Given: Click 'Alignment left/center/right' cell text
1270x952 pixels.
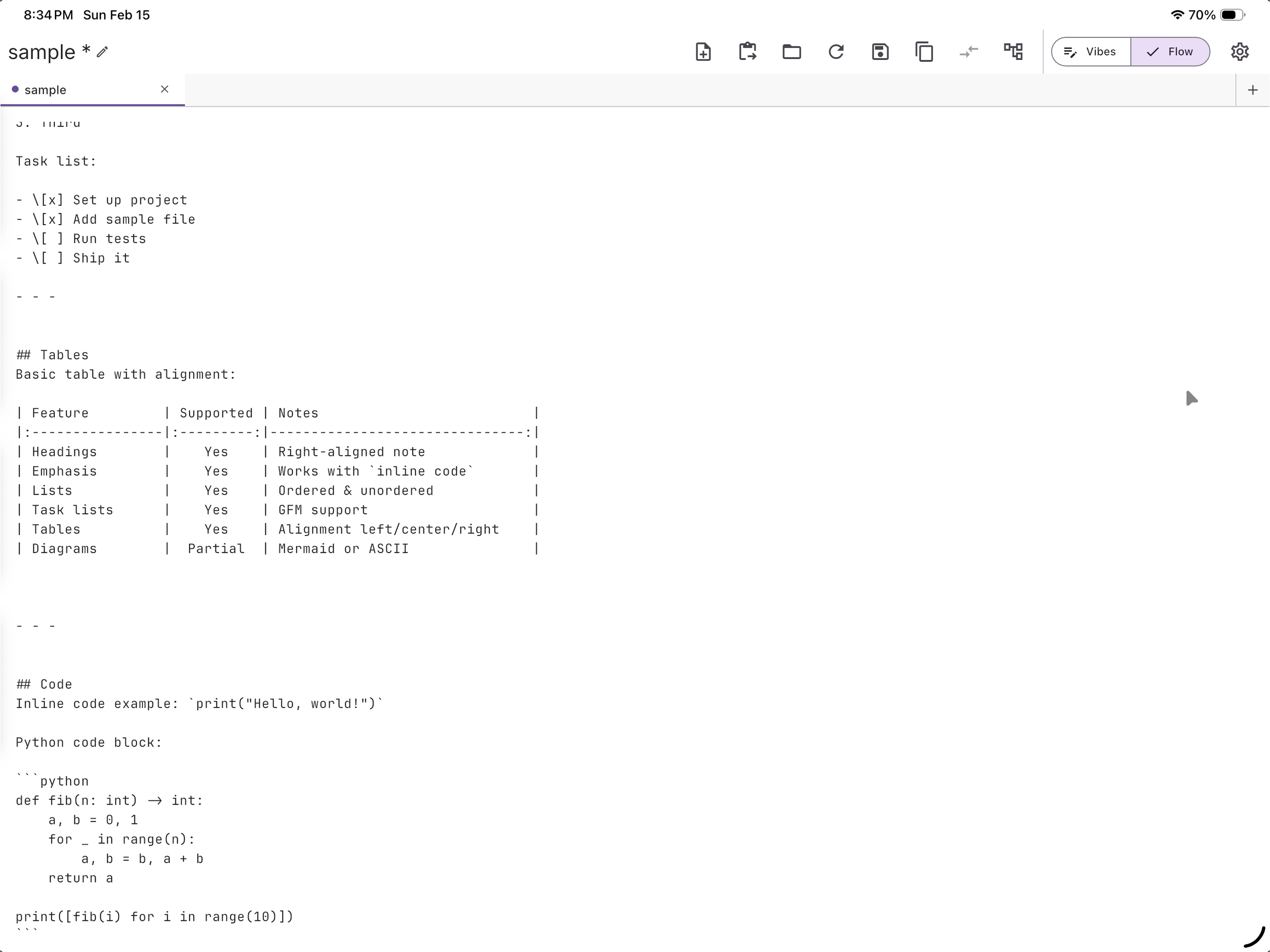Looking at the screenshot, I should pyautogui.click(x=388, y=529).
